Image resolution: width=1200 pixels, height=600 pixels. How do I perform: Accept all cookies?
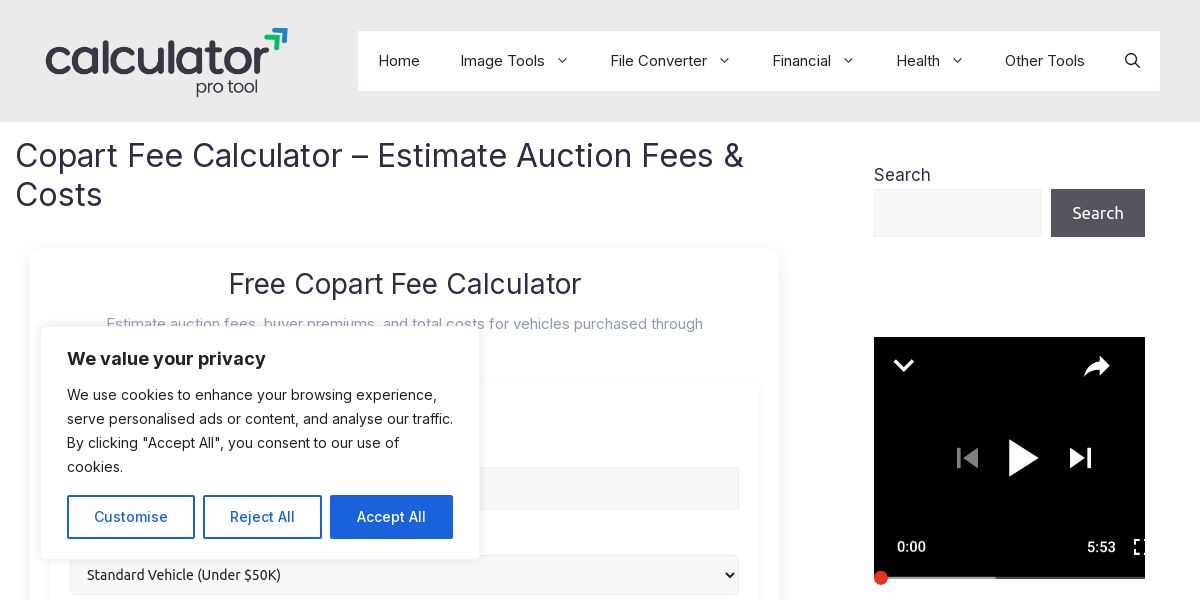point(391,517)
